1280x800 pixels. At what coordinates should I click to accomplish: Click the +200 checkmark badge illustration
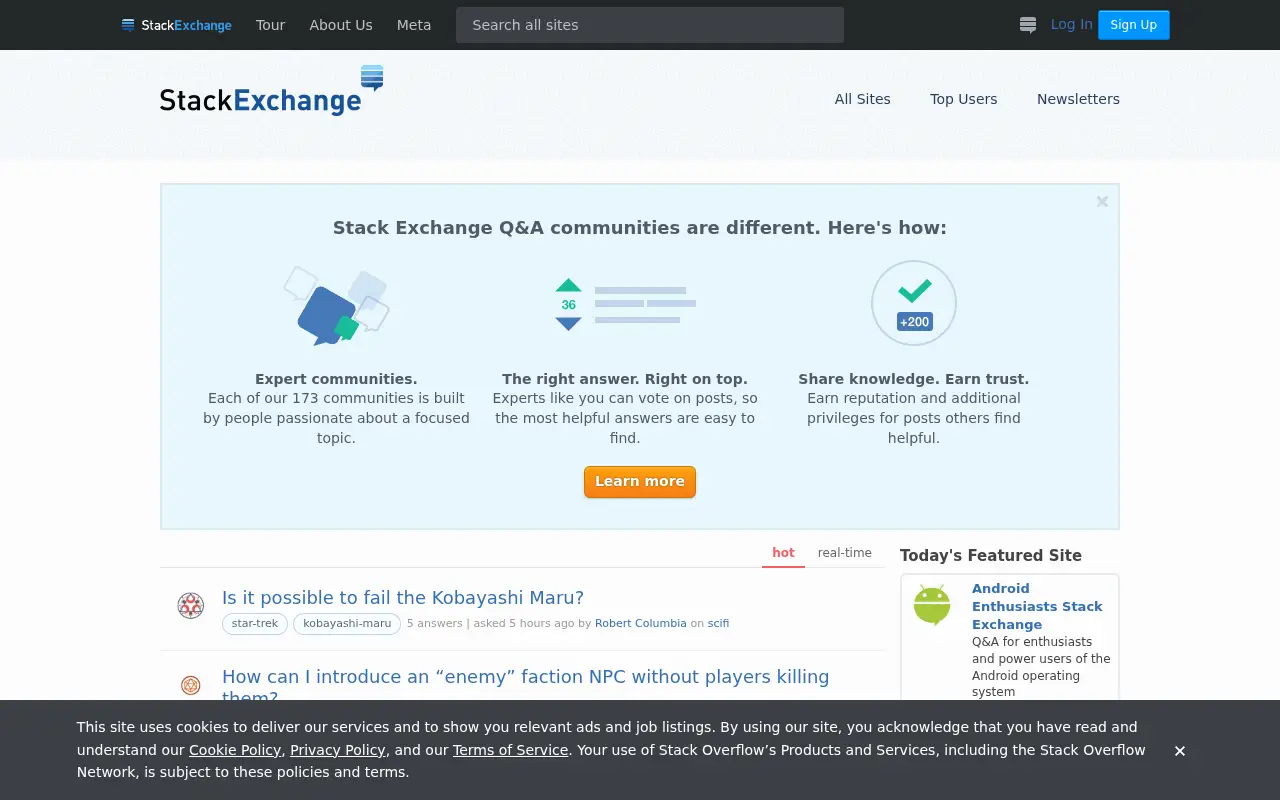(914, 303)
